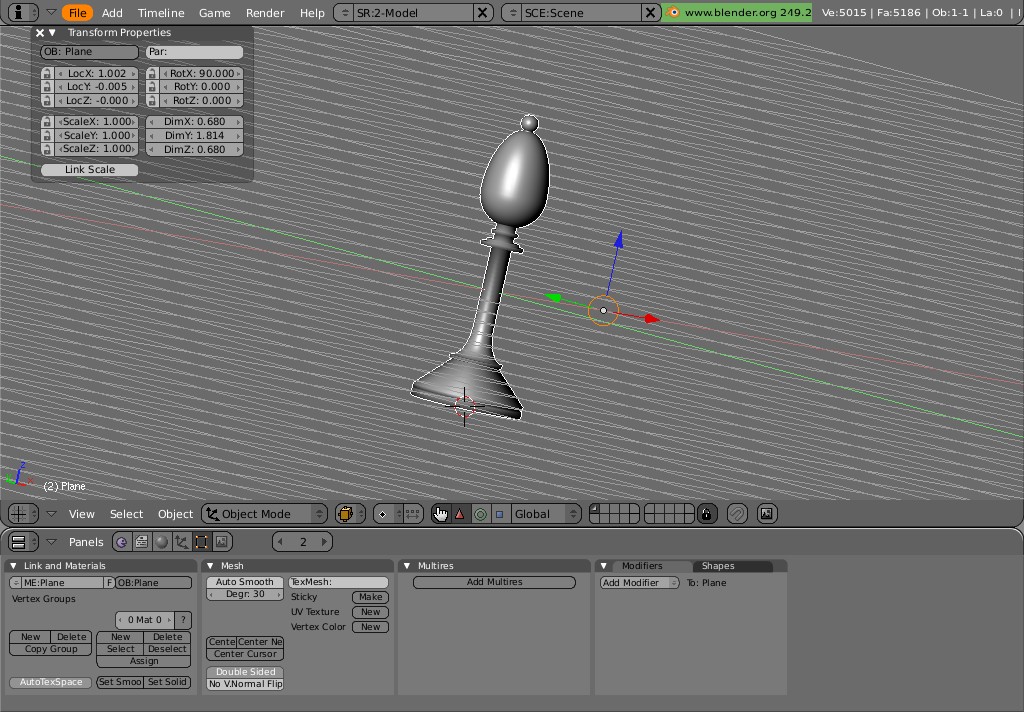
Task: Switch to the Scene context icon
Action: coord(221,542)
